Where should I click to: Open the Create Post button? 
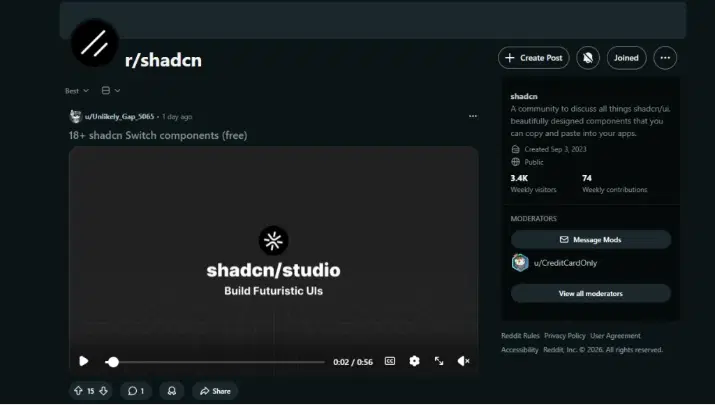tap(534, 58)
